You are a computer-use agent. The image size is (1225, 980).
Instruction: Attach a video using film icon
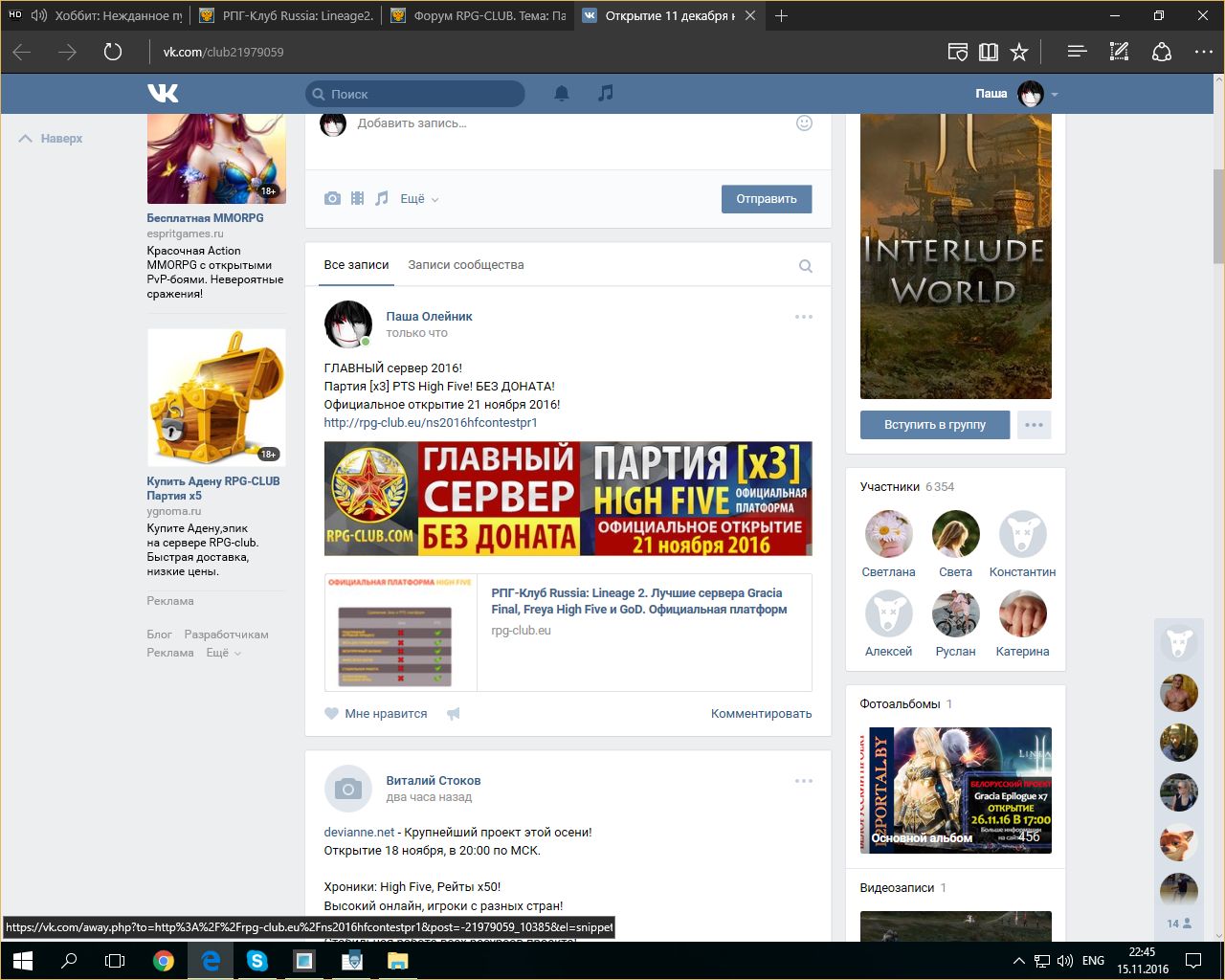pyautogui.click(x=357, y=198)
